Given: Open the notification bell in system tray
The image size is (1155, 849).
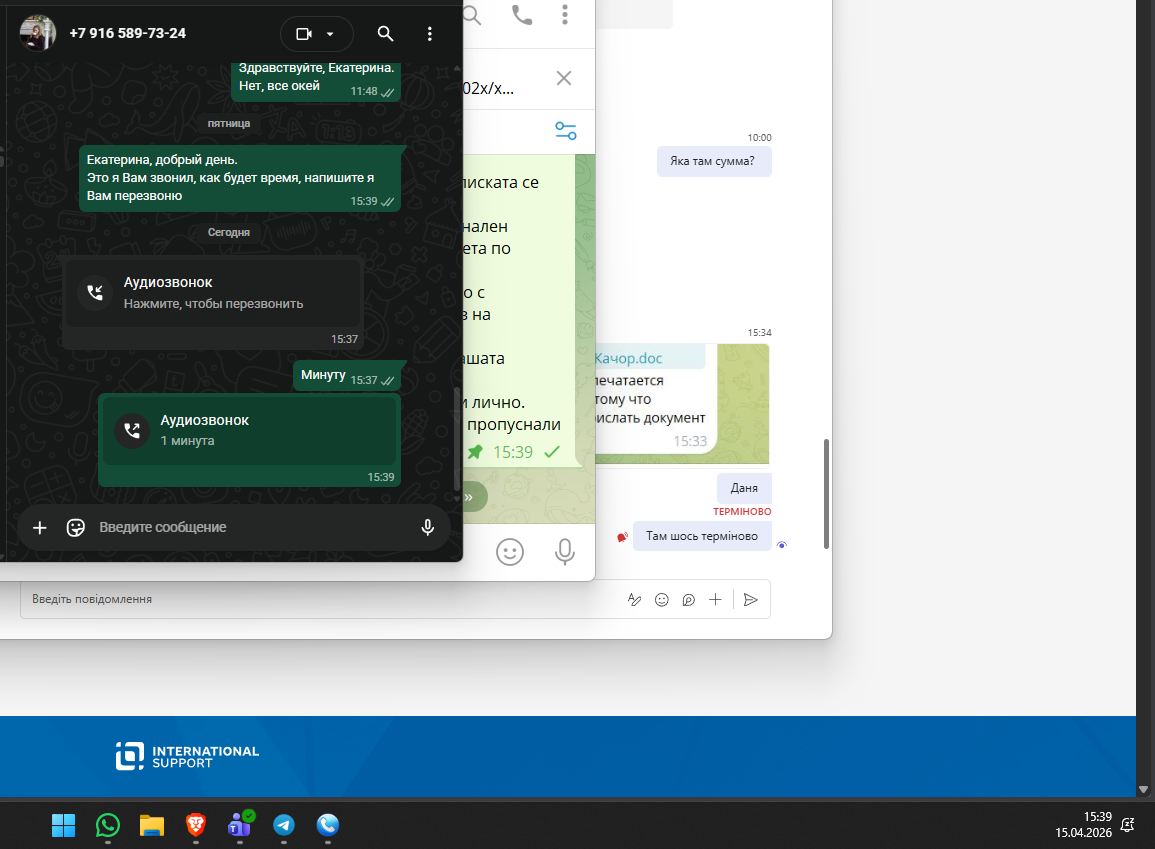Looking at the screenshot, I should coord(1127,825).
